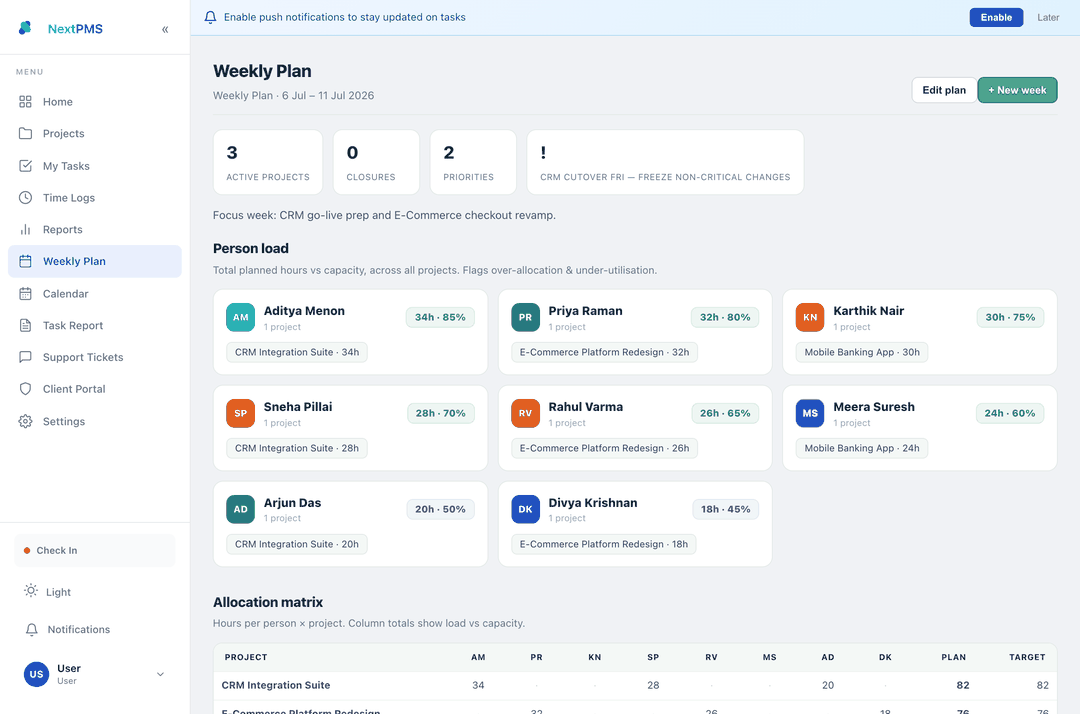Click the AM avatar for Aditya Menon

pyautogui.click(x=240, y=317)
